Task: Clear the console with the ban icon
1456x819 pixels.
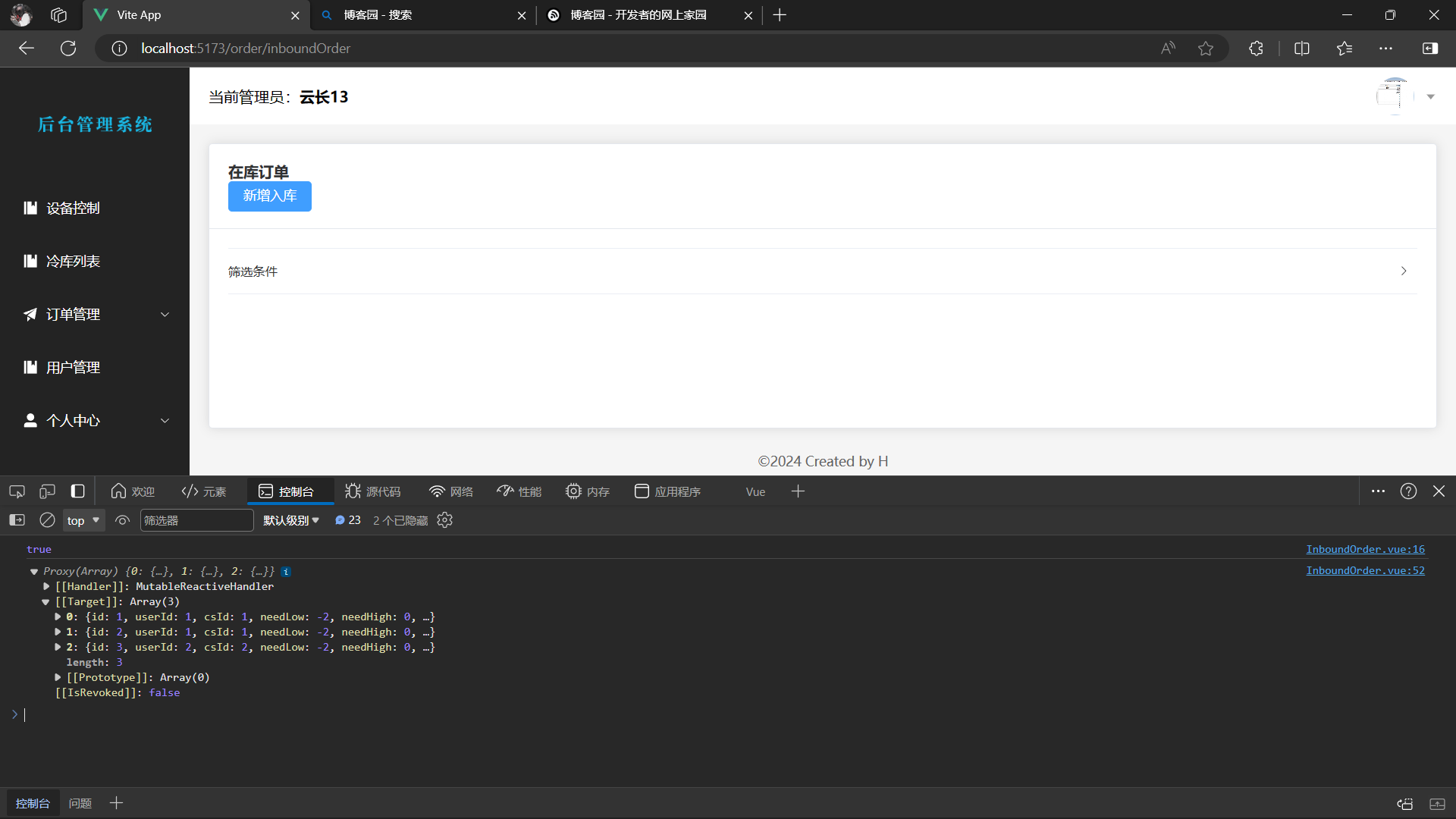Action: [47, 520]
